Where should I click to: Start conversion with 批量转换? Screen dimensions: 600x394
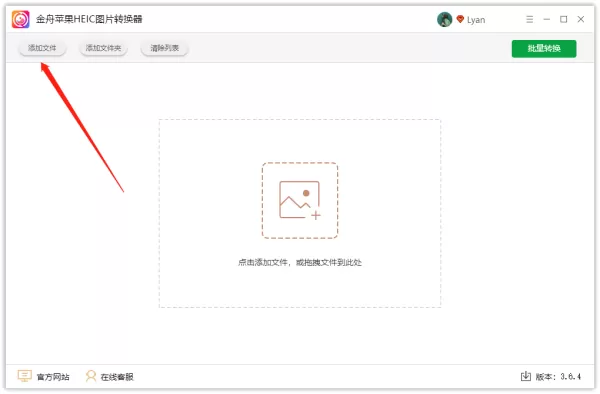click(544, 49)
